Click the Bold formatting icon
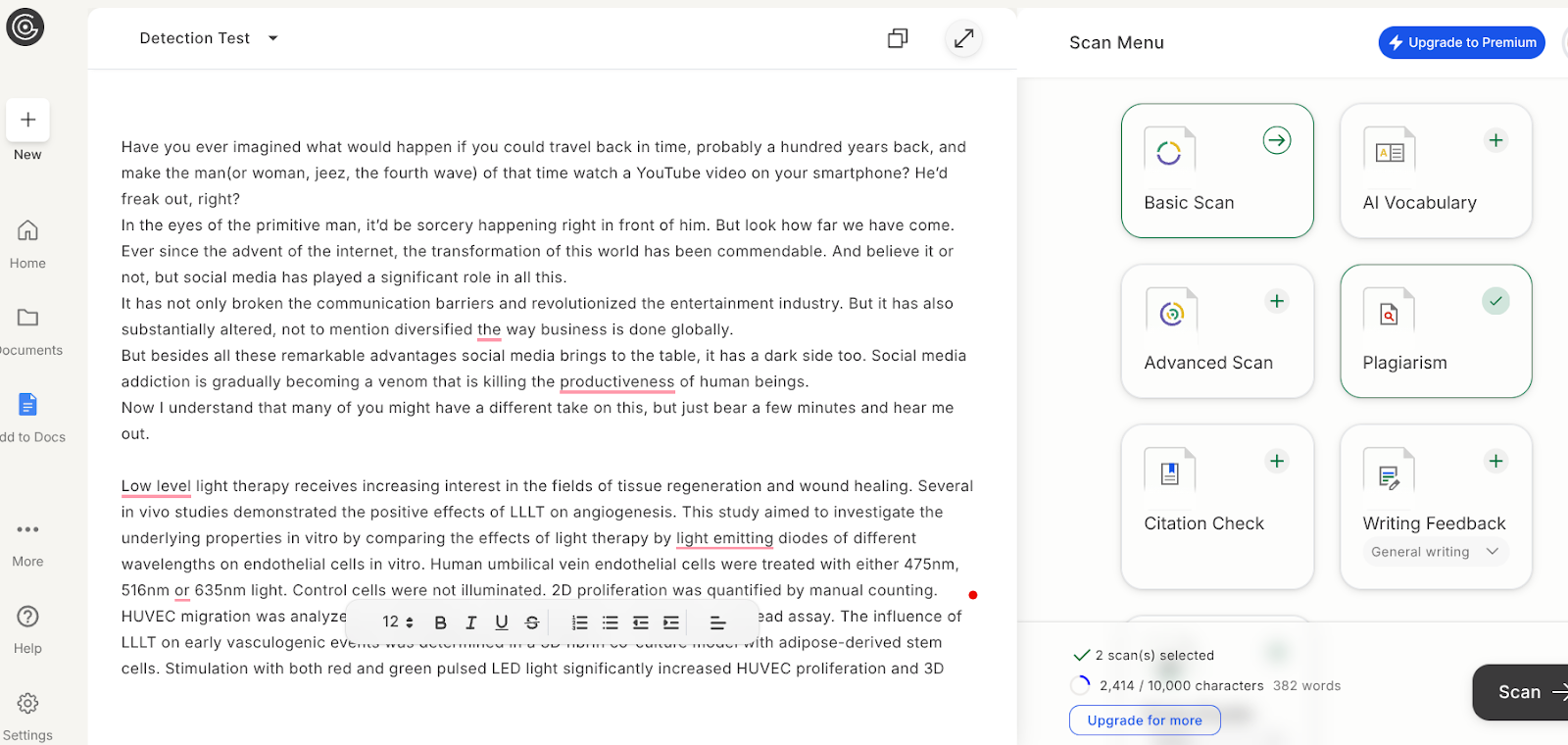1568x745 pixels. [x=441, y=622]
